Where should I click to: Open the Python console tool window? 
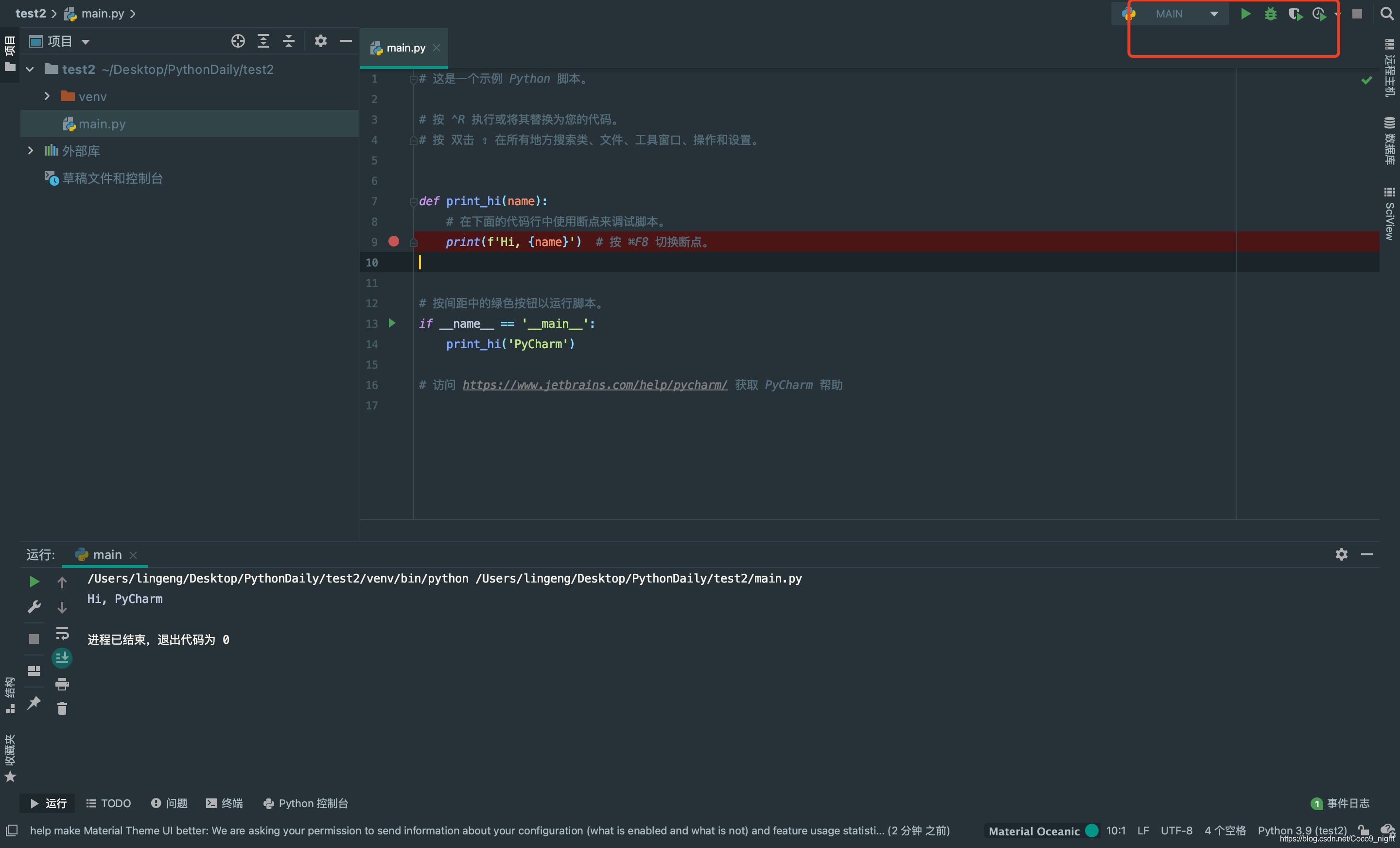[x=305, y=803]
